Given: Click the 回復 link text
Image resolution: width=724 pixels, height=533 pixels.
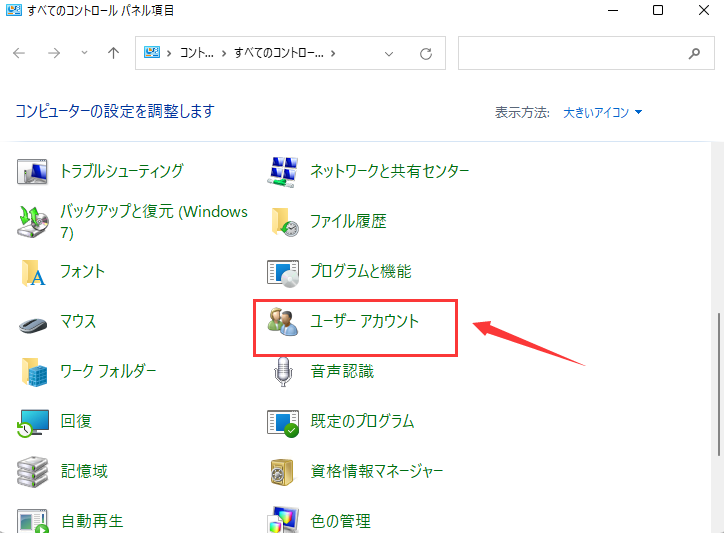Looking at the screenshot, I should [76, 421].
